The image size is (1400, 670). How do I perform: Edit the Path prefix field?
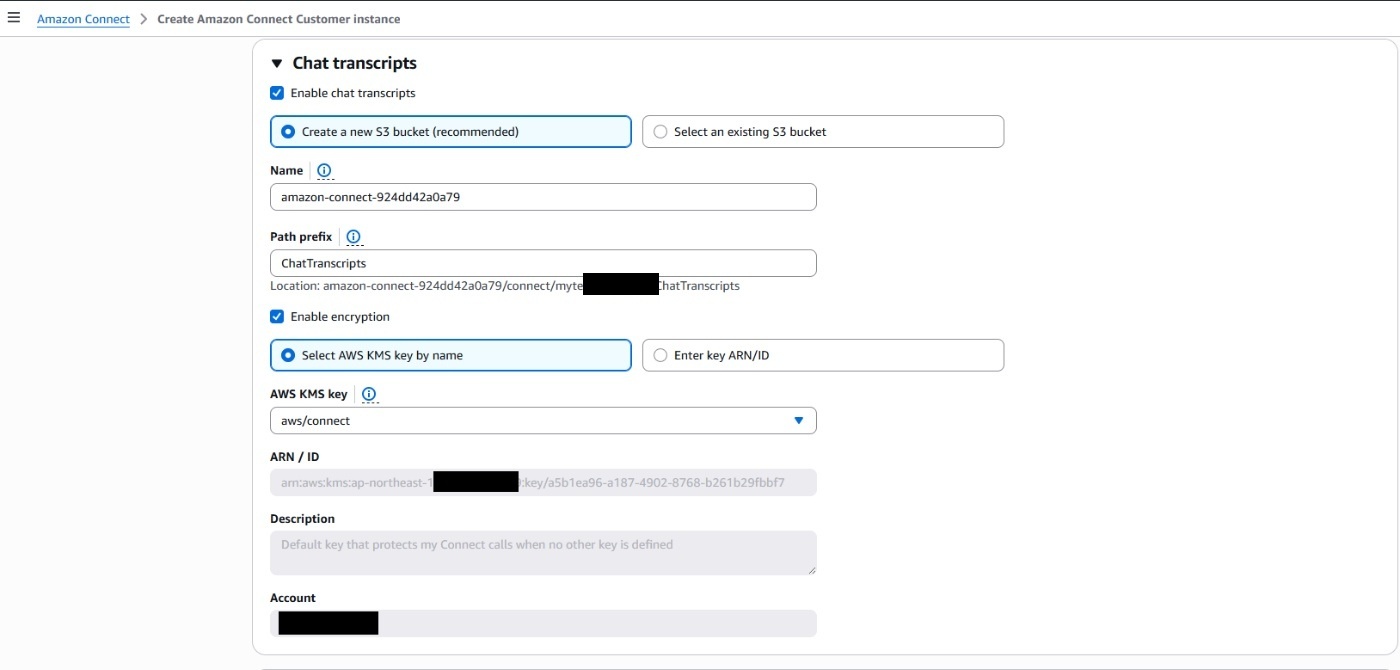point(543,263)
